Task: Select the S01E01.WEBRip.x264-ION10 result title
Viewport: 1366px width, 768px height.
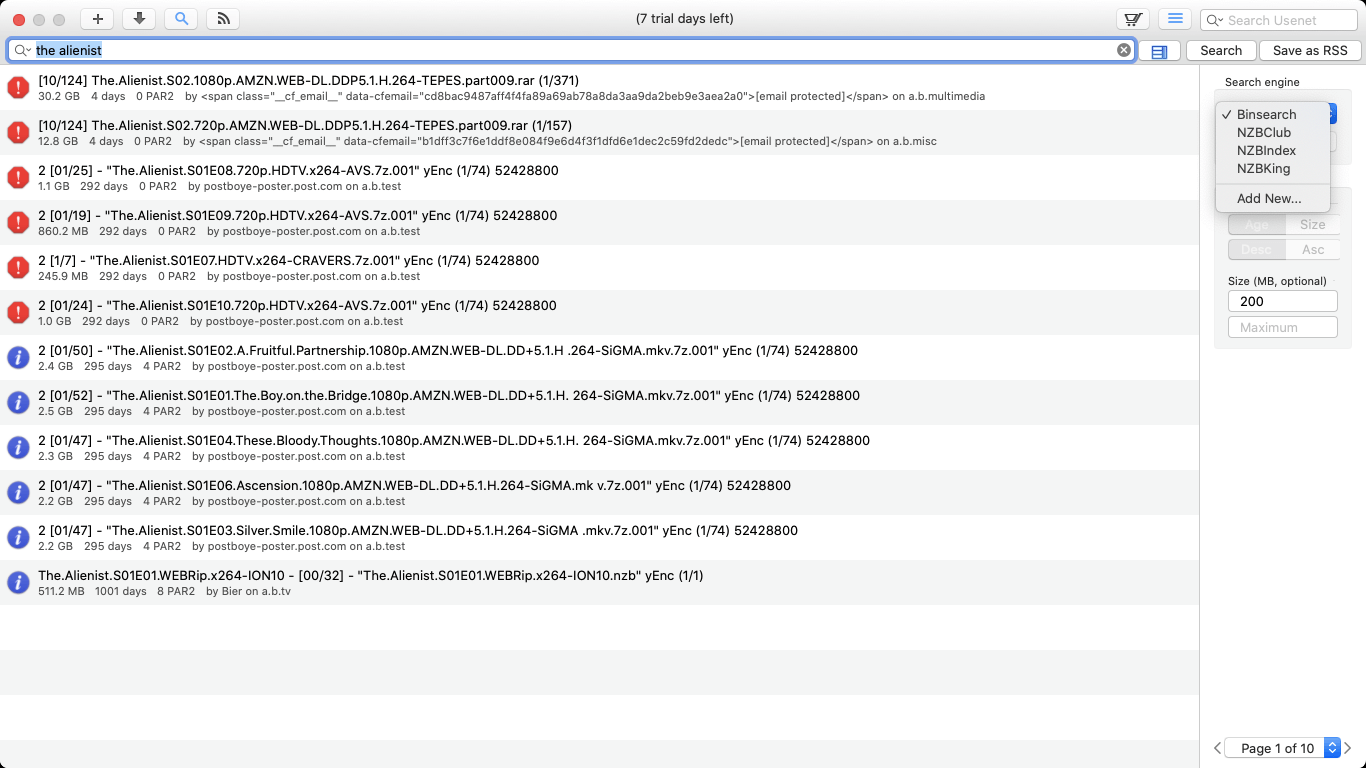Action: coord(371,575)
